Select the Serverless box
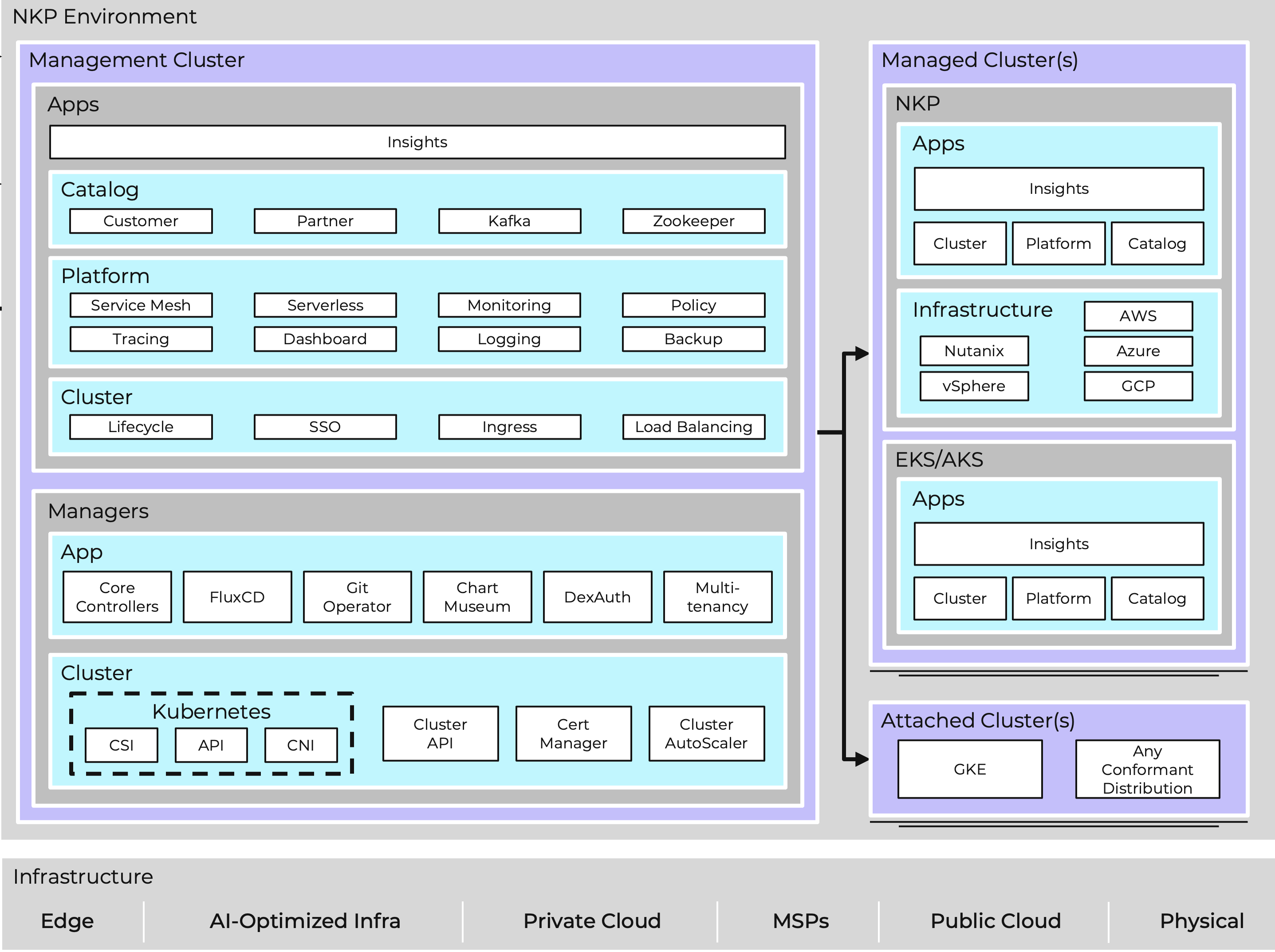Viewport: 1275px width, 952px height. pos(325,305)
